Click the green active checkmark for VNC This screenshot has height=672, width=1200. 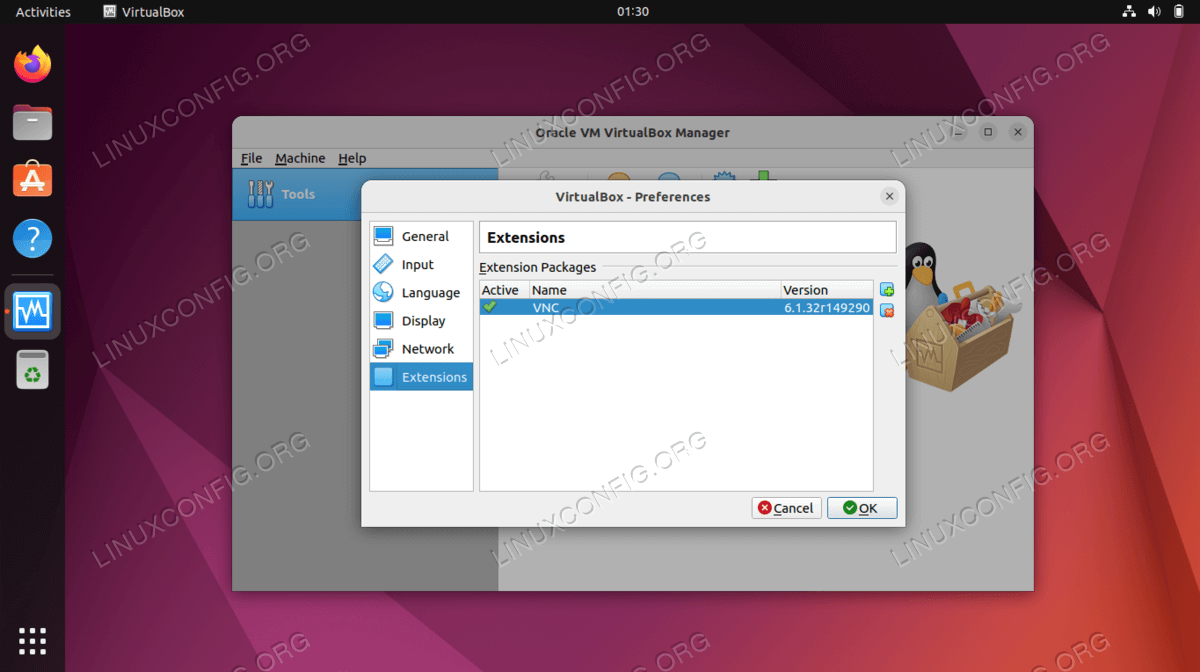tap(490, 308)
